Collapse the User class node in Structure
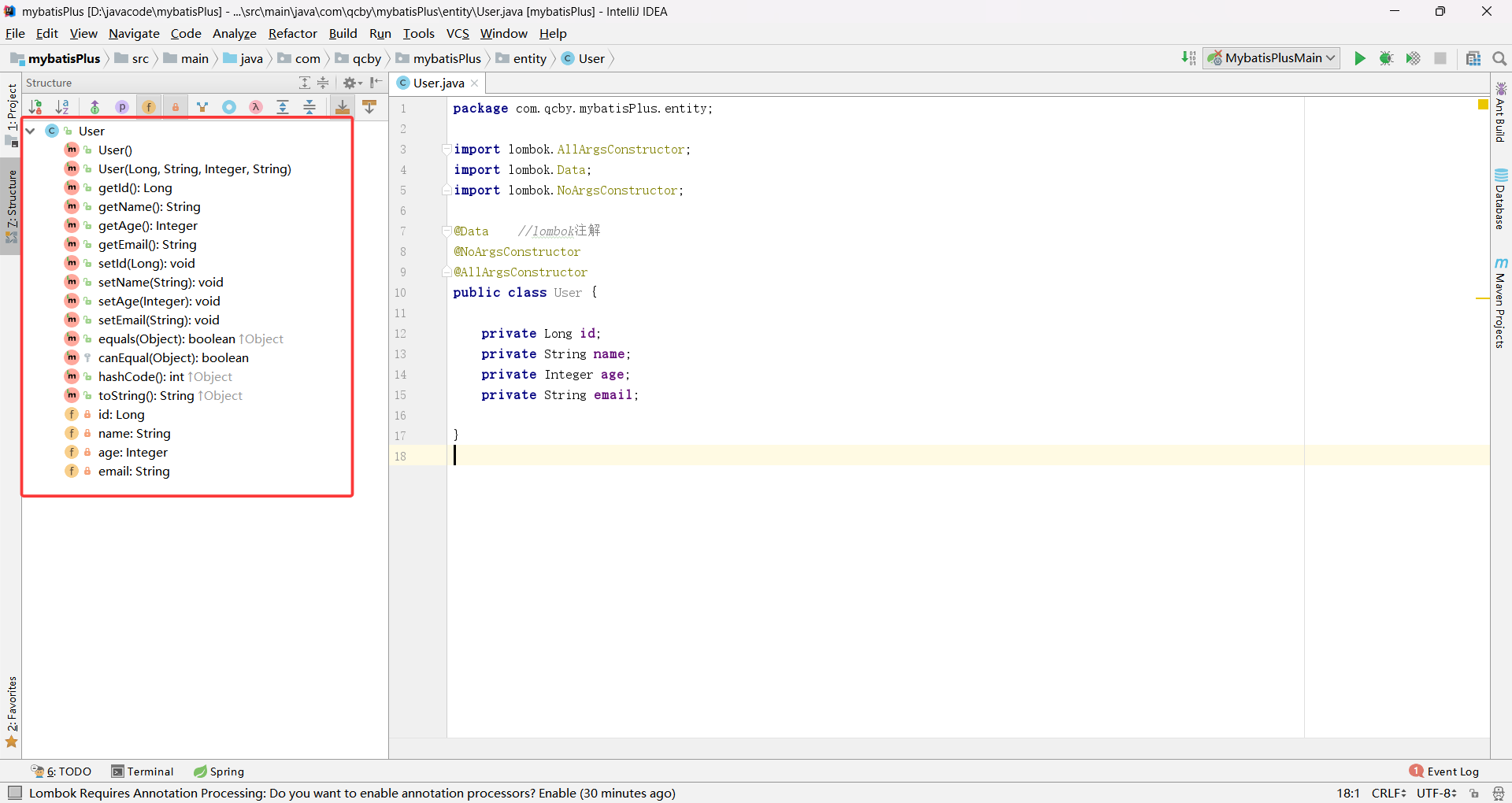 click(x=30, y=131)
